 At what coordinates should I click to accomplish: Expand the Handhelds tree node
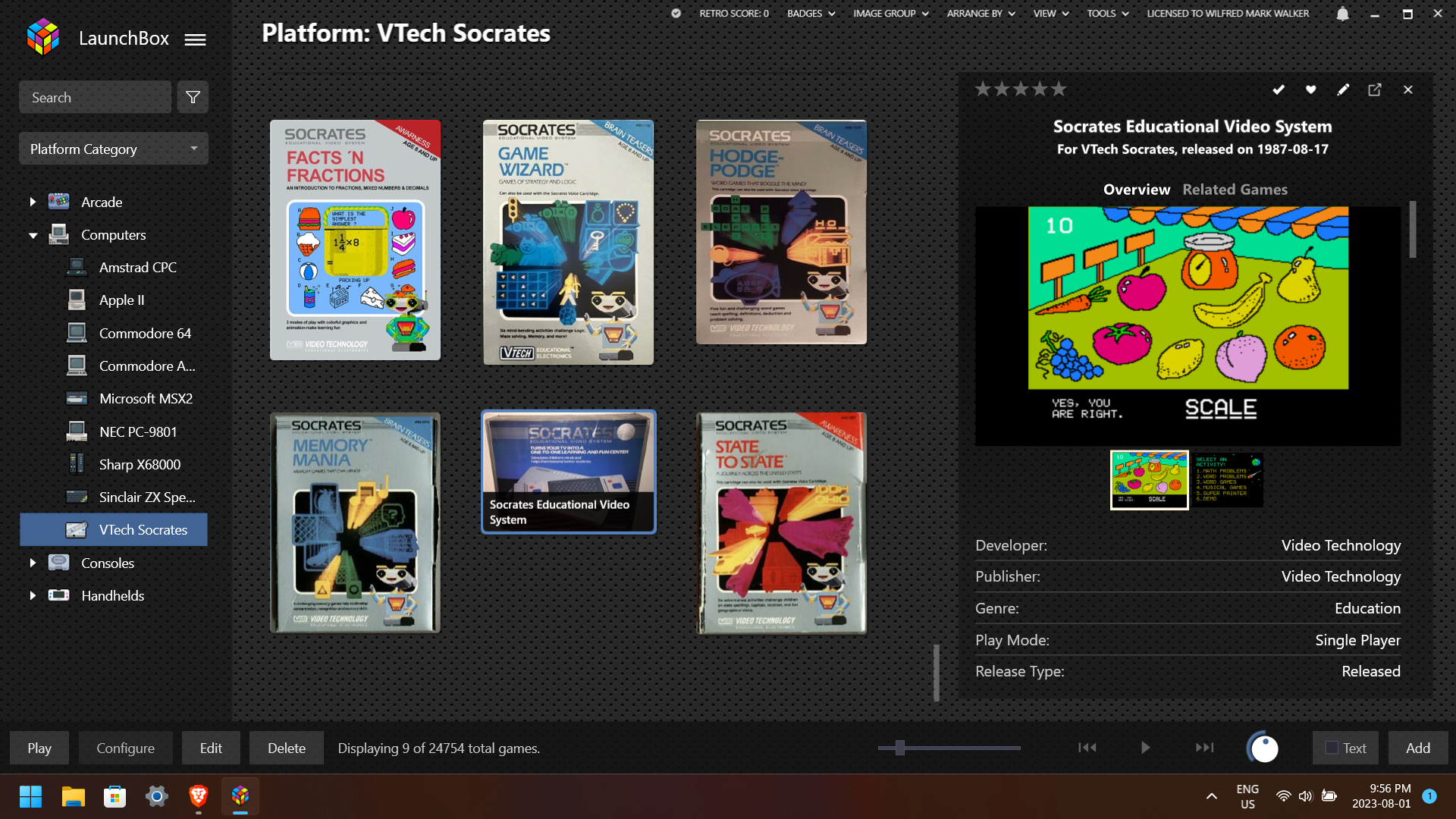[33, 595]
